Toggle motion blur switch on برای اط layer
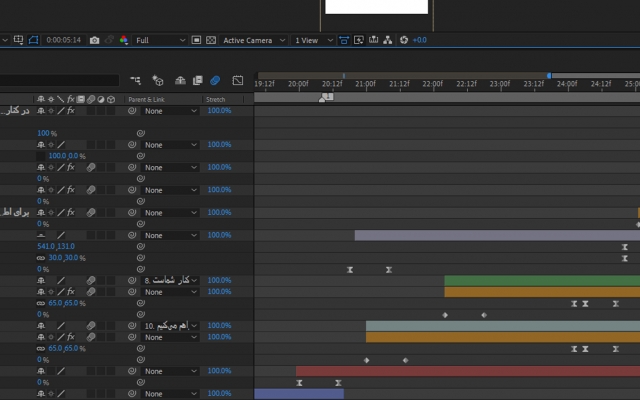Image resolution: width=640 pixels, height=400 pixels. pyautogui.click(x=91, y=212)
